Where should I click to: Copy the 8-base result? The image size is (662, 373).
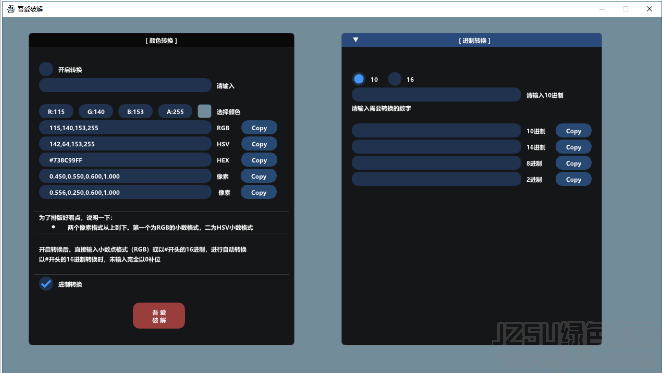click(x=573, y=163)
